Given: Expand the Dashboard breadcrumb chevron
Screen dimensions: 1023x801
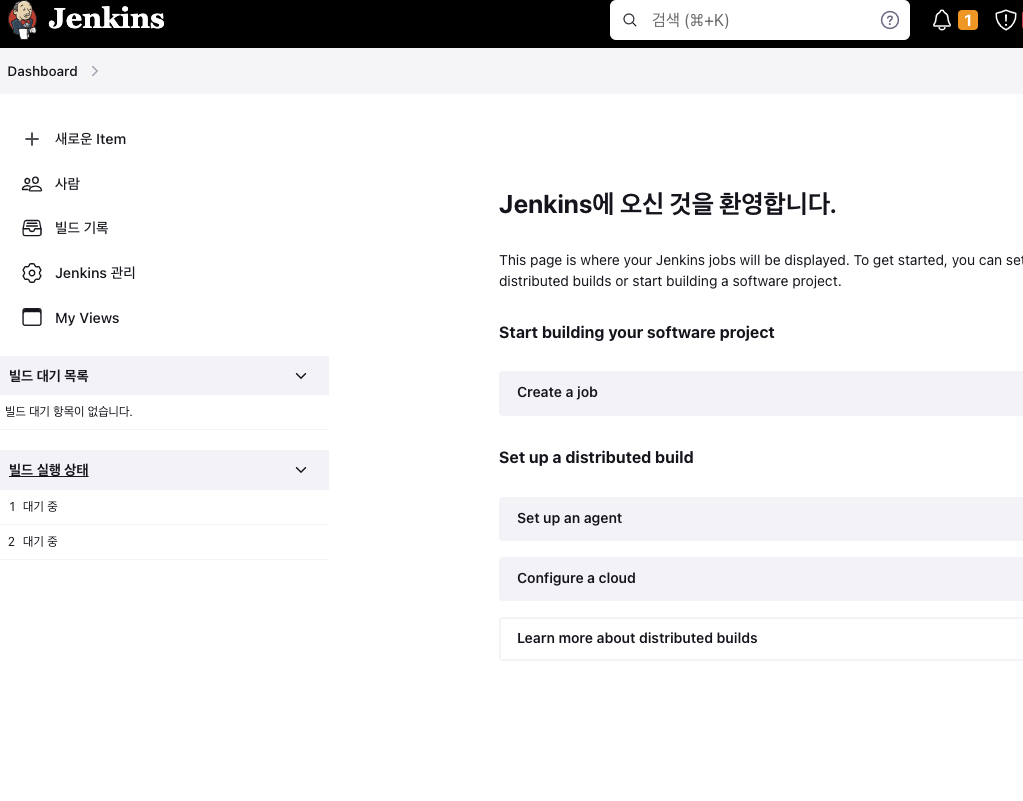Looking at the screenshot, I should click(95, 71).
